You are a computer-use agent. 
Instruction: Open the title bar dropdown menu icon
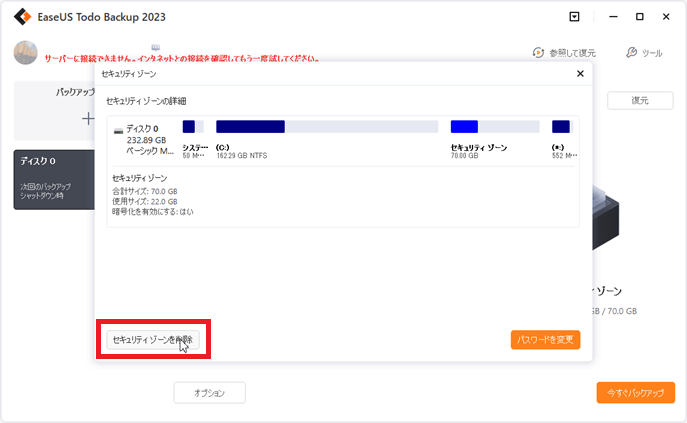tap(573, 17)
